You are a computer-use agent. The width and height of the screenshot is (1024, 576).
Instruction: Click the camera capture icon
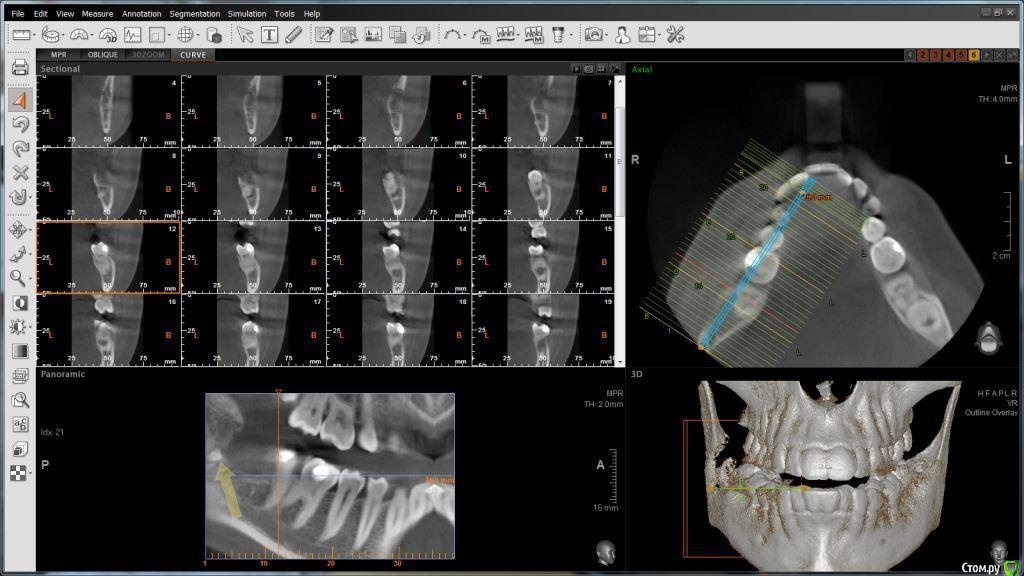pos(593,35)
